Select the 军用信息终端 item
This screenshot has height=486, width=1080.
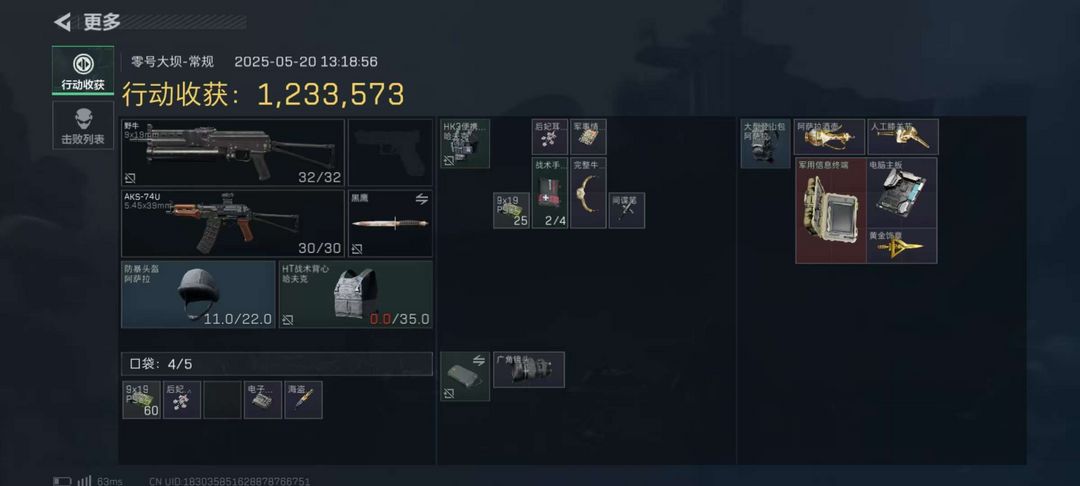pos(831,211)
